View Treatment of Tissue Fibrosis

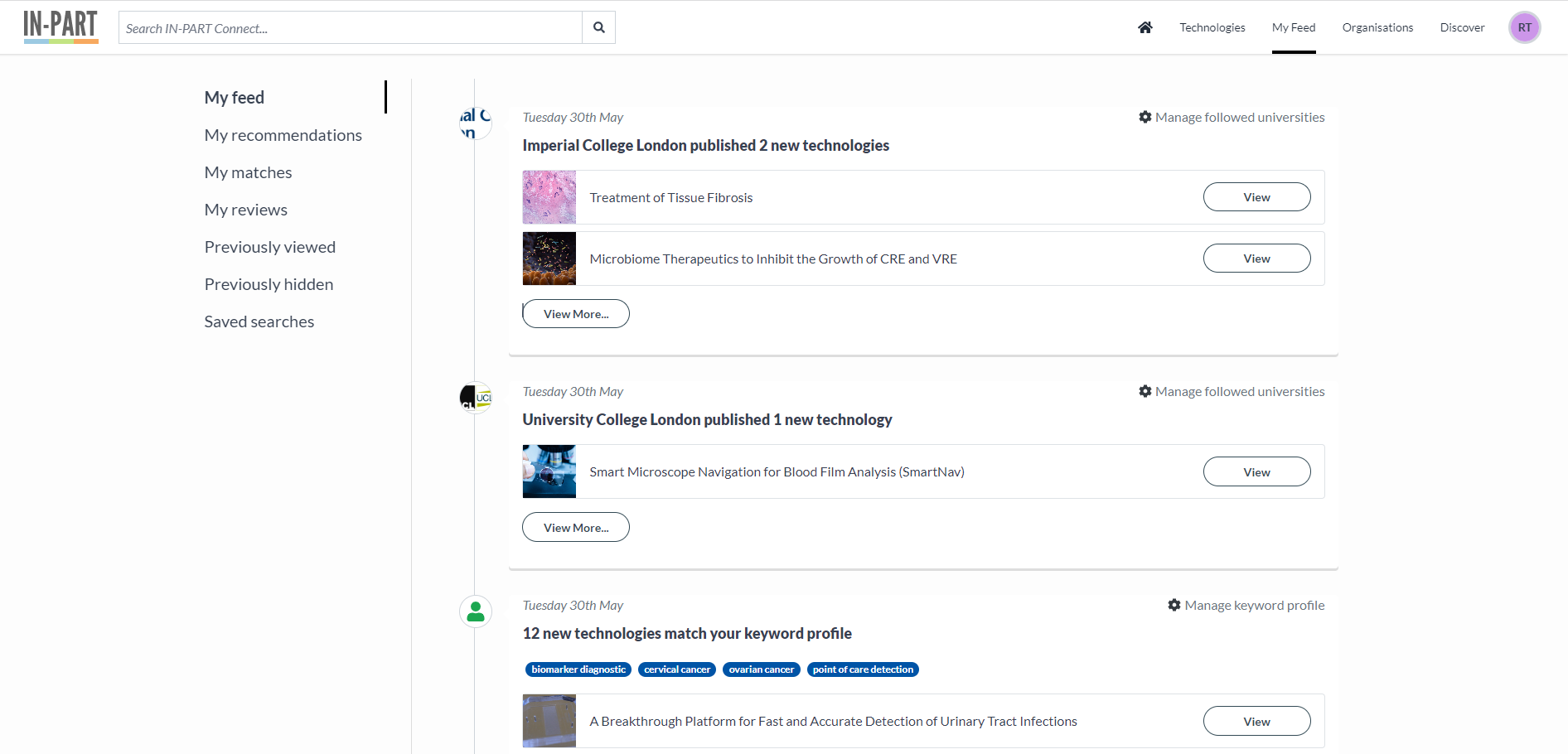pyautogui.click(x=1256, y=197)
